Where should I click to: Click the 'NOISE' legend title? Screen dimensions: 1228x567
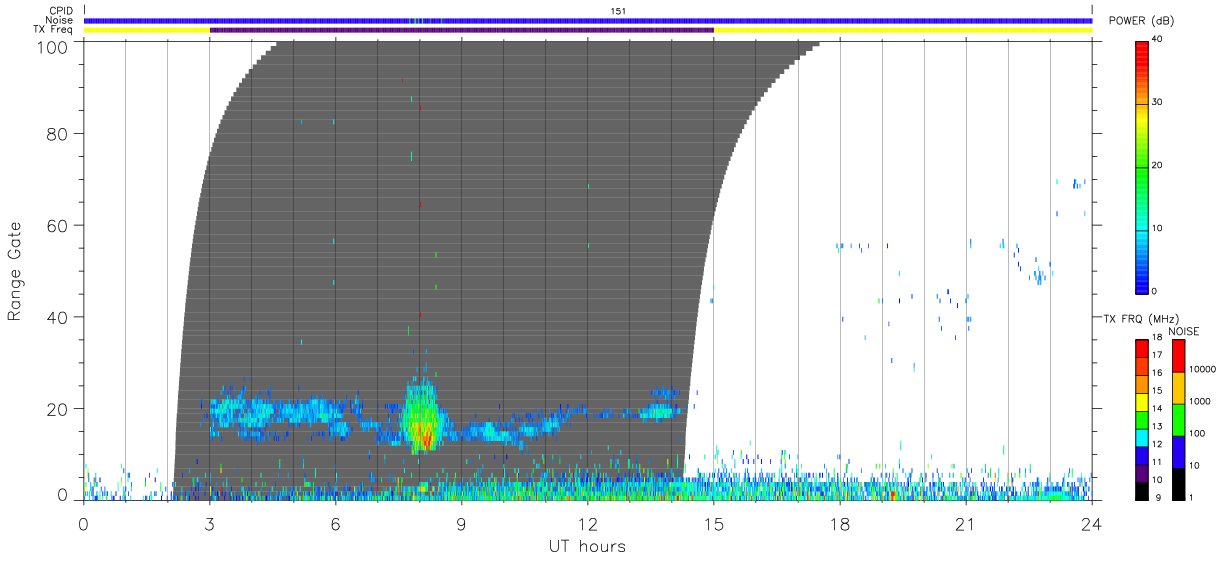click(1183, 331)
